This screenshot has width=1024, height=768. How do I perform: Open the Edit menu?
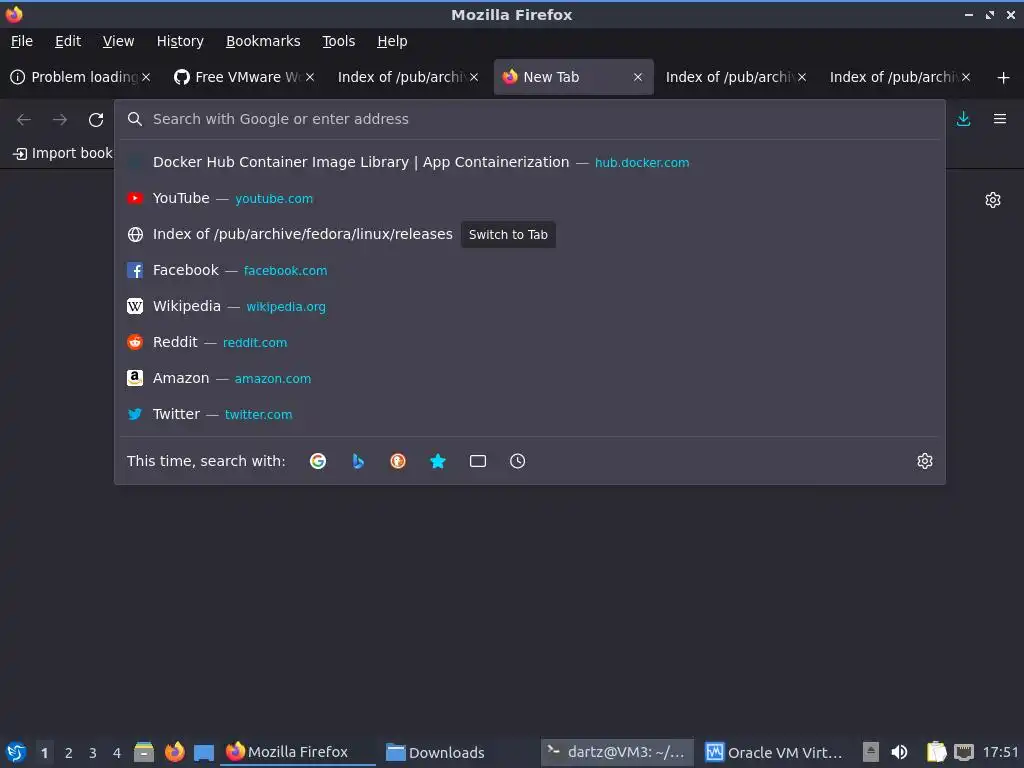pyautogui.click(x=68, y=41)
